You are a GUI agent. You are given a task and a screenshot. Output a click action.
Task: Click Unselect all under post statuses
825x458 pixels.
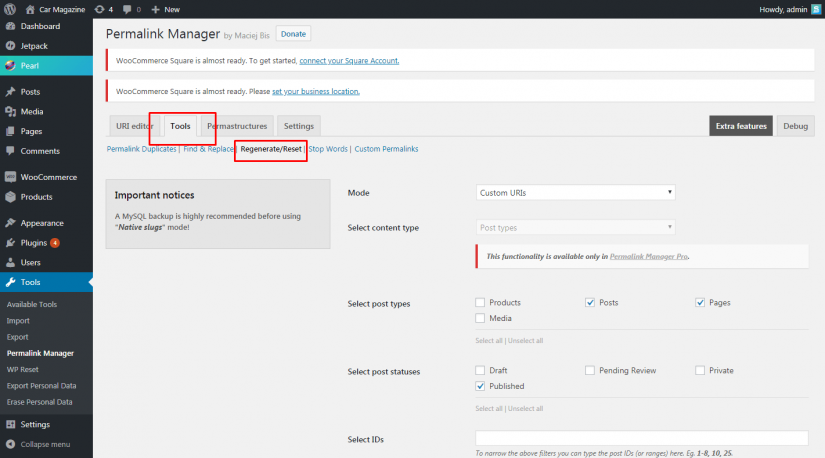[525, 409]
